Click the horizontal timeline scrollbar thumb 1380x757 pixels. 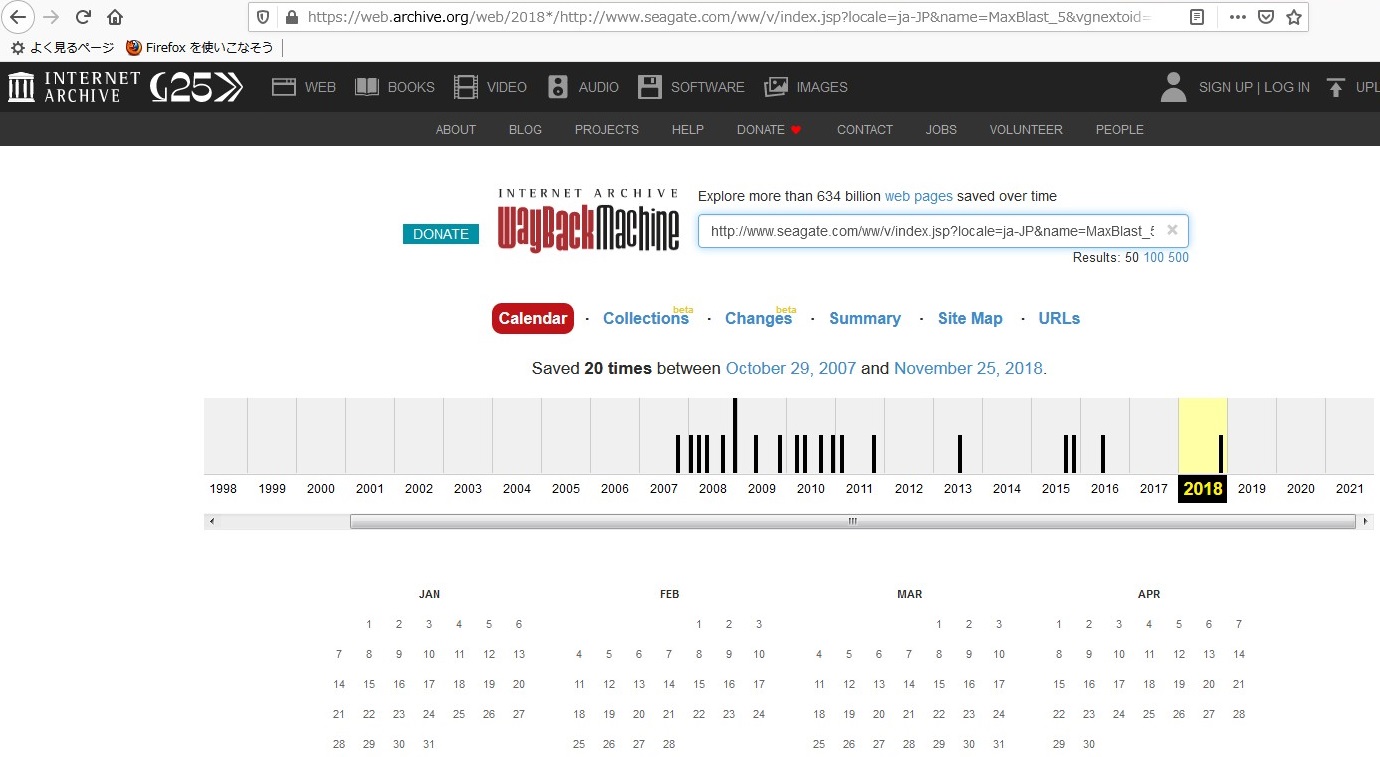pos(852,521)
